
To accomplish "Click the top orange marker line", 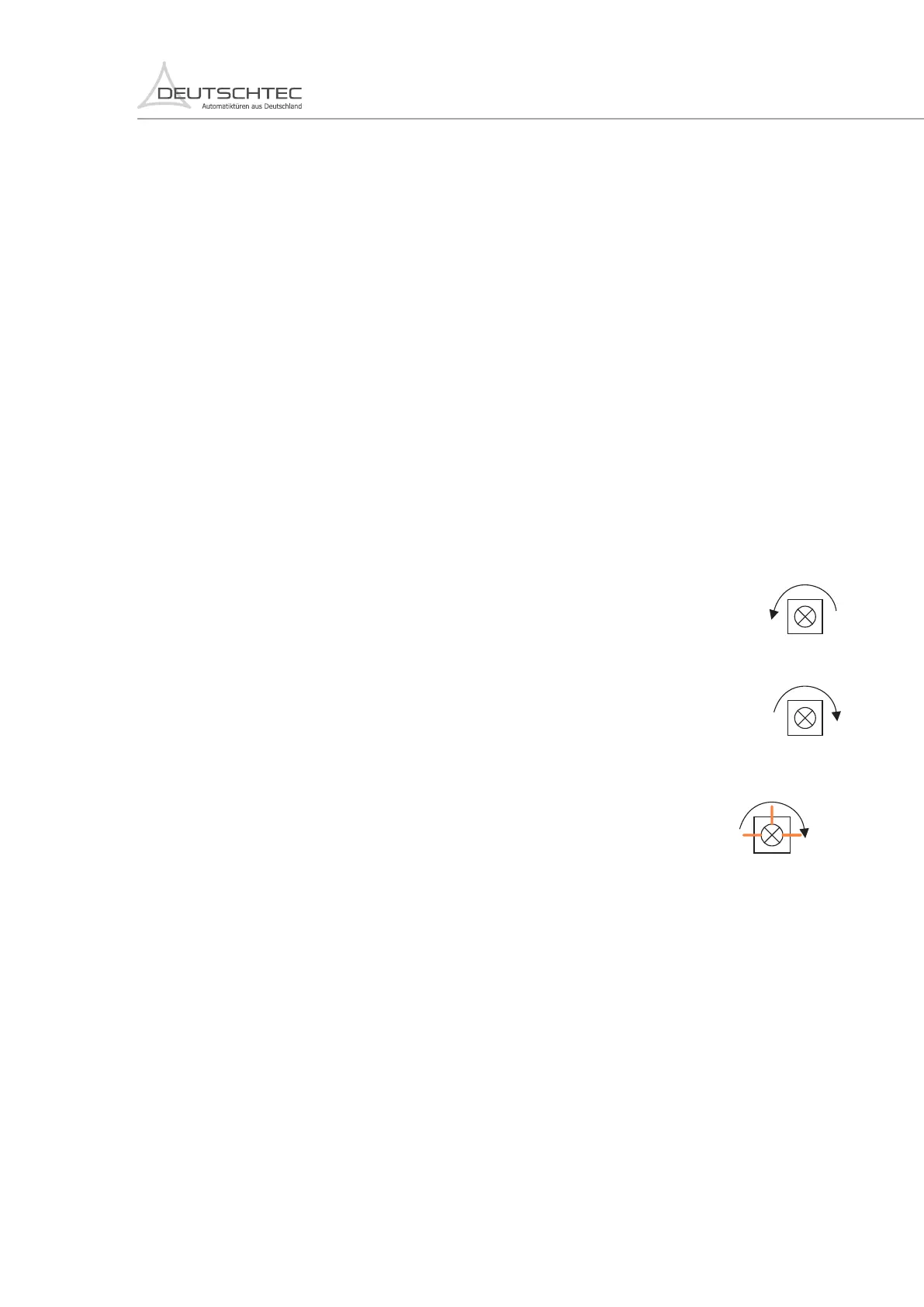I will click(772, 815).
